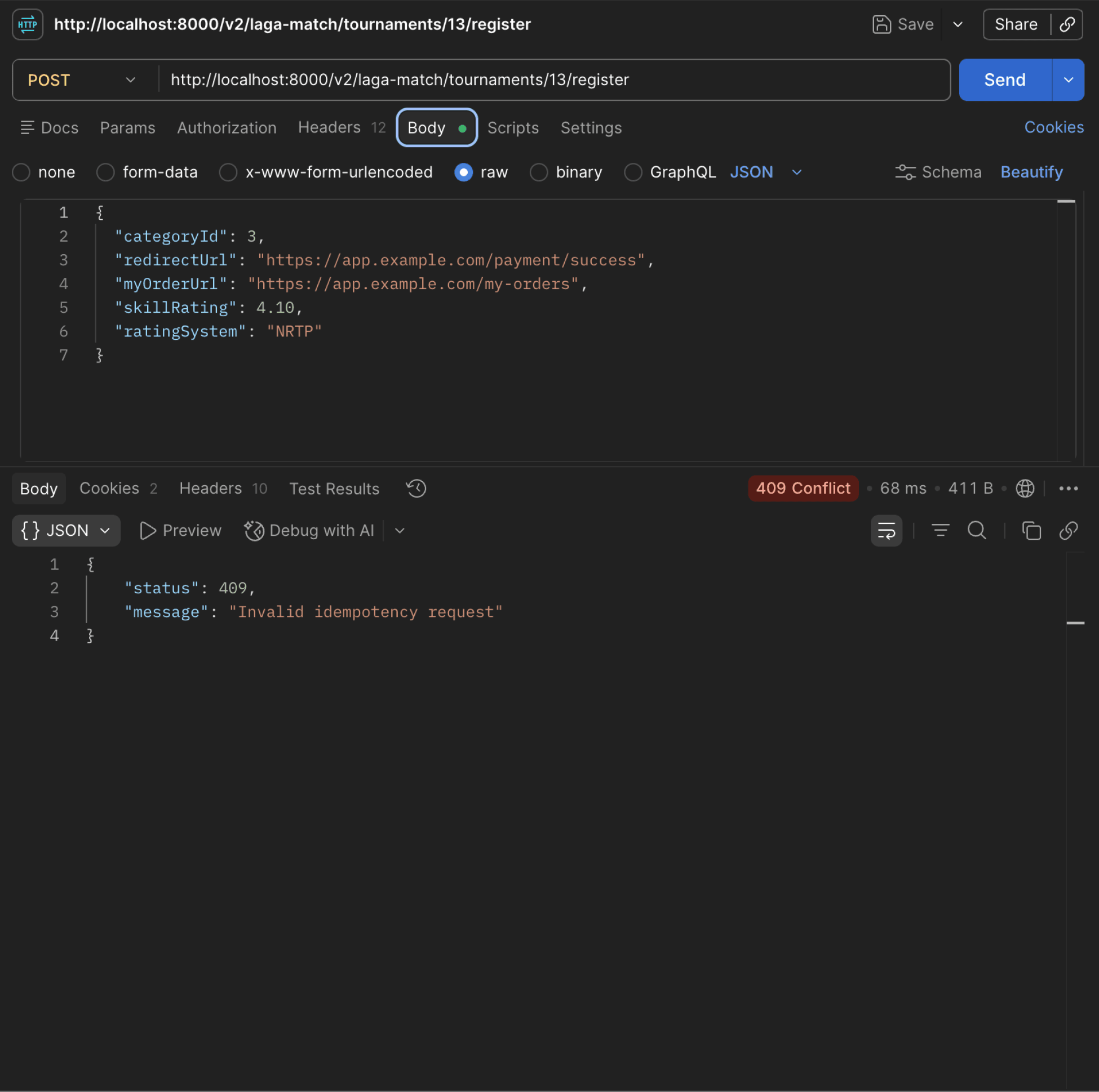Expand the Save options chevron
1099x1092 pixels.
(958, 24)
